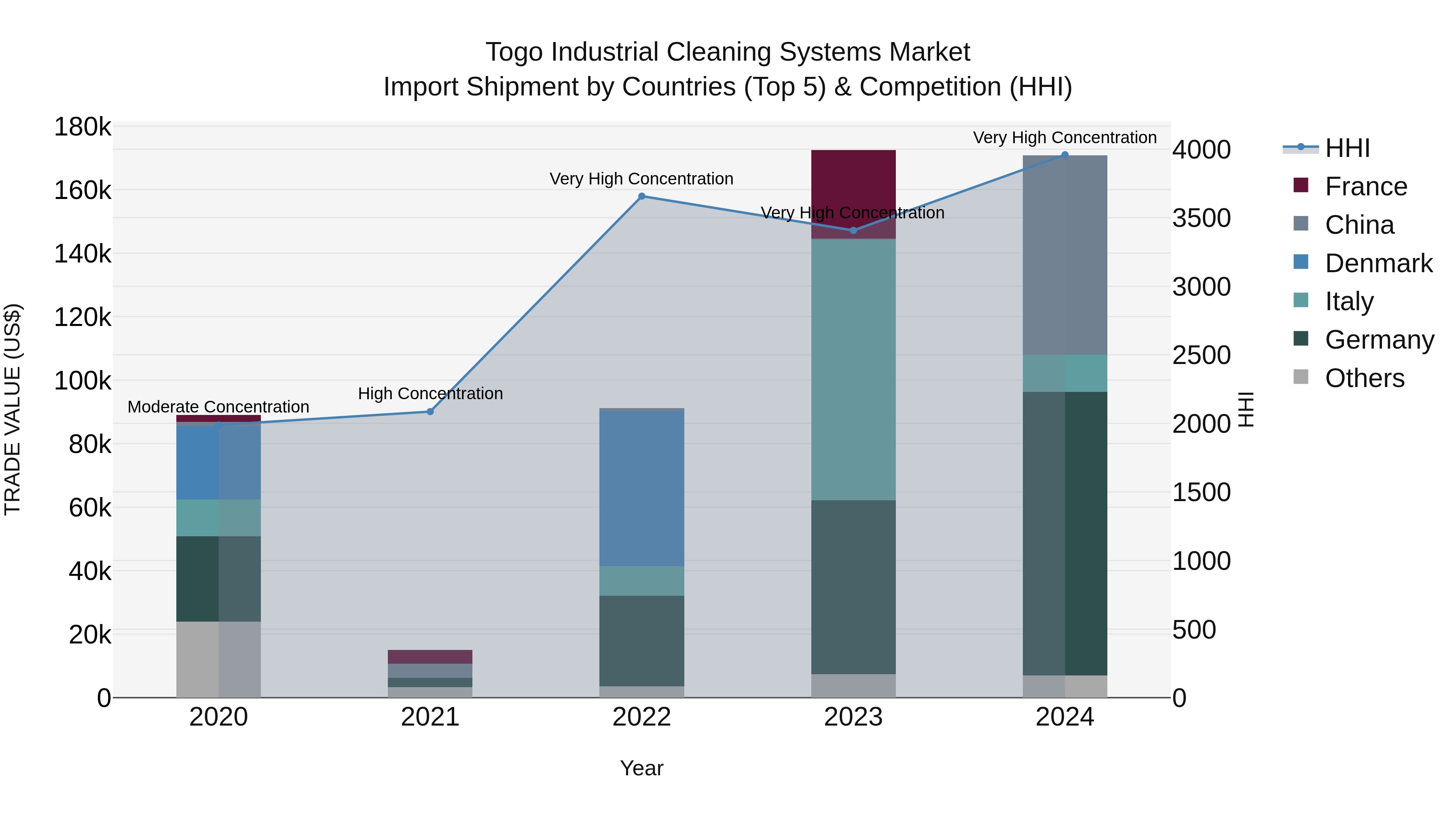Click the Italy segment of 2024 bar
This screenshot has width=1456, height=819.
tap(1065, 374)
